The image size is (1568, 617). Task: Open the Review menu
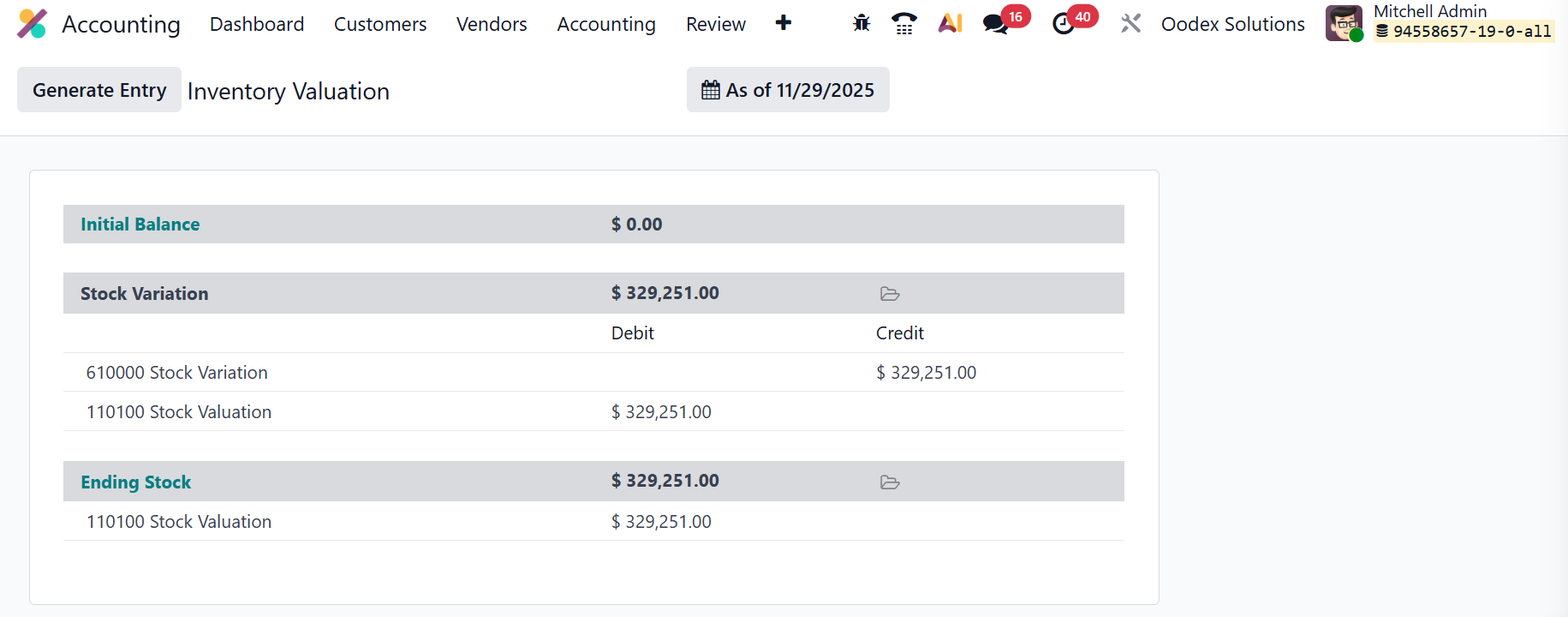[715, 24]
